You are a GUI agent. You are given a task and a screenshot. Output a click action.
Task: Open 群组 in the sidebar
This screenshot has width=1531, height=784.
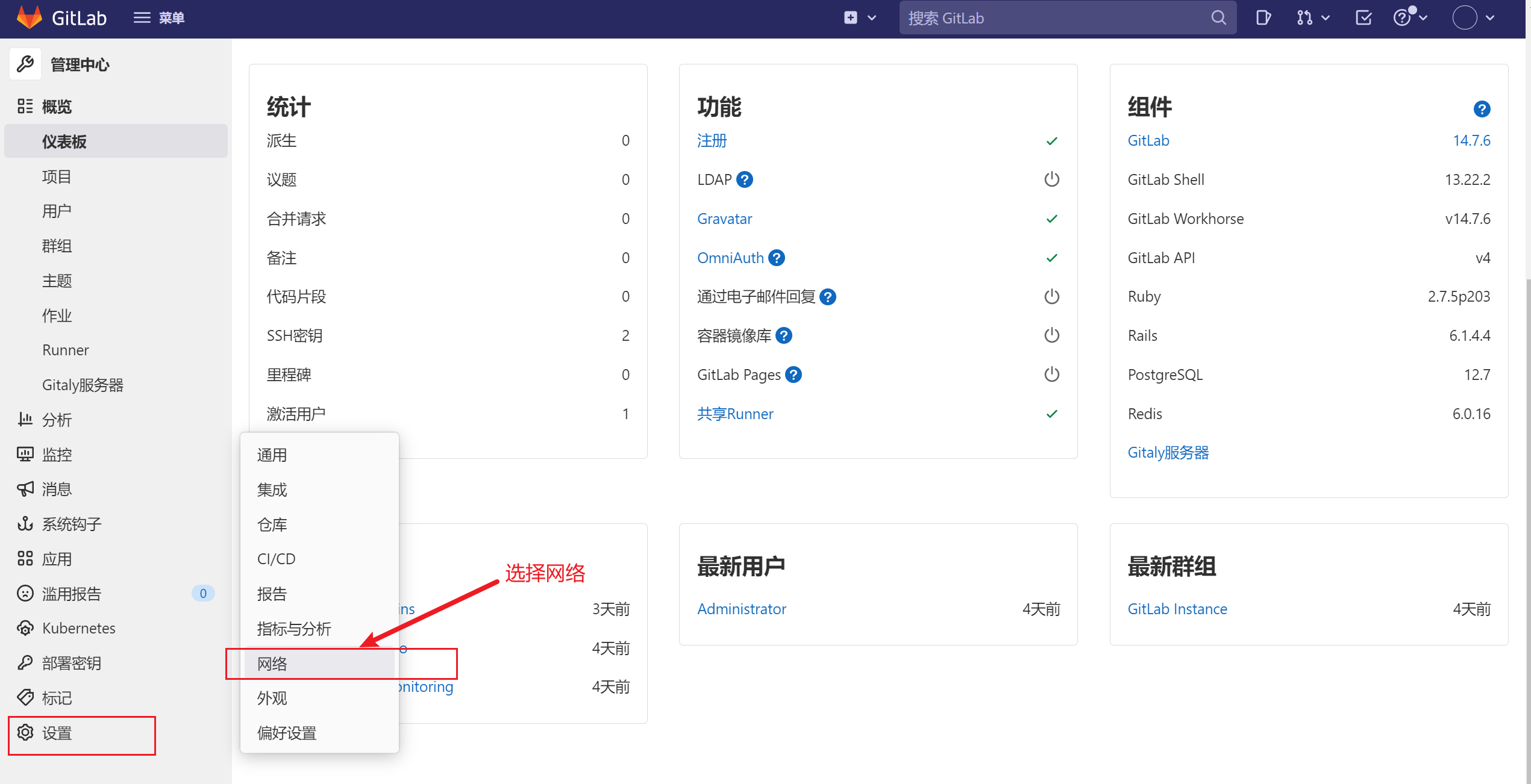pos(116,246)
